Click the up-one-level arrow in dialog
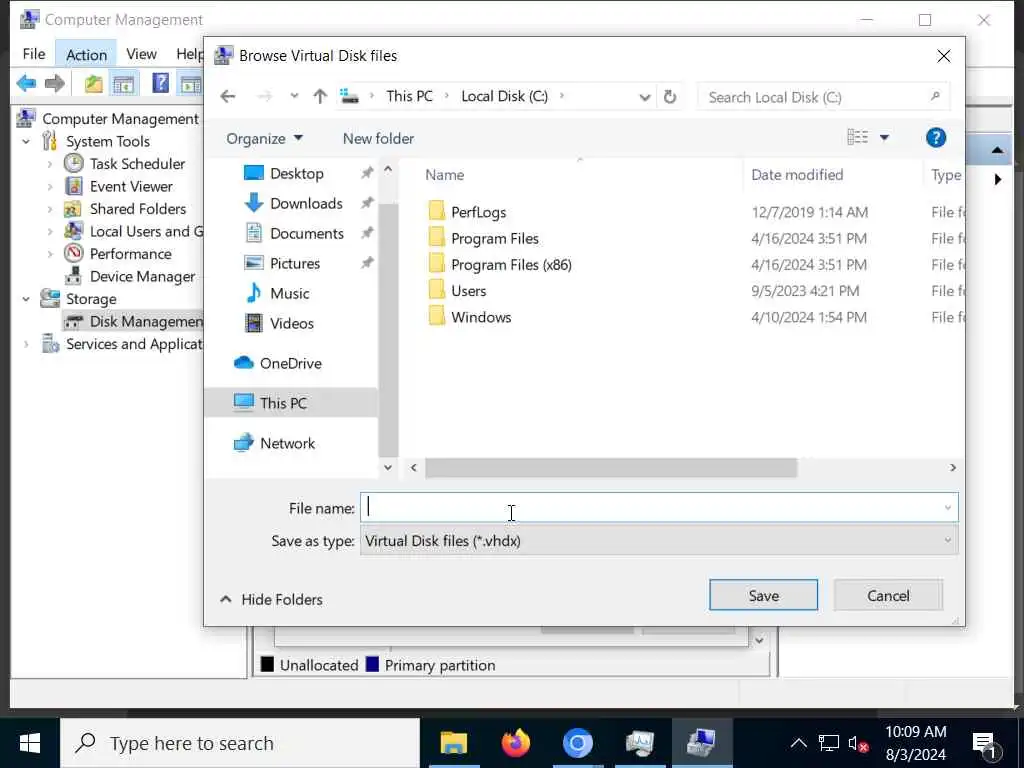Viewport: 1024px width, 768px height. 319,97
